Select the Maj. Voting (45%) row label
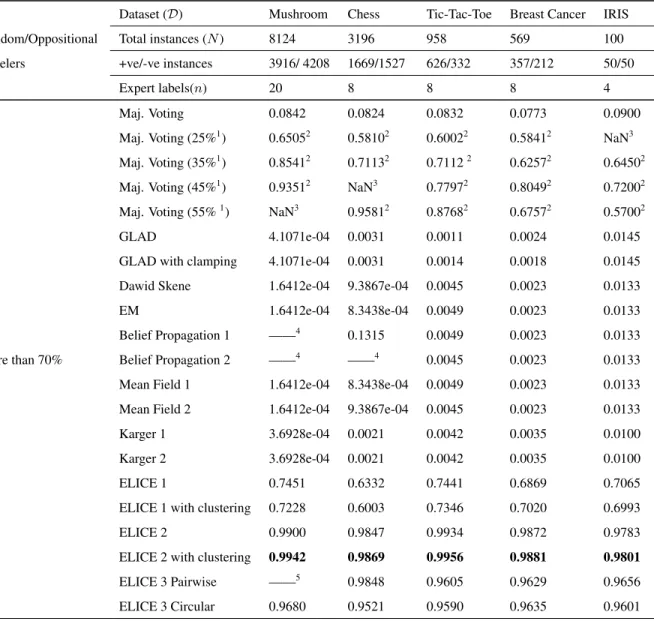The image size is (654, 621). 172,187
